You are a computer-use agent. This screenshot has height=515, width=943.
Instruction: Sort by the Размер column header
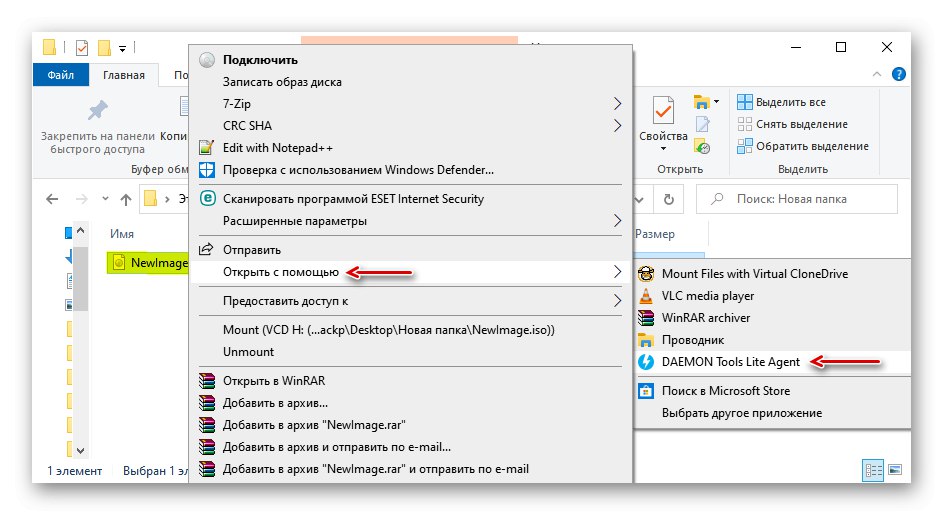pyautogui.click(x=655, y=234)
